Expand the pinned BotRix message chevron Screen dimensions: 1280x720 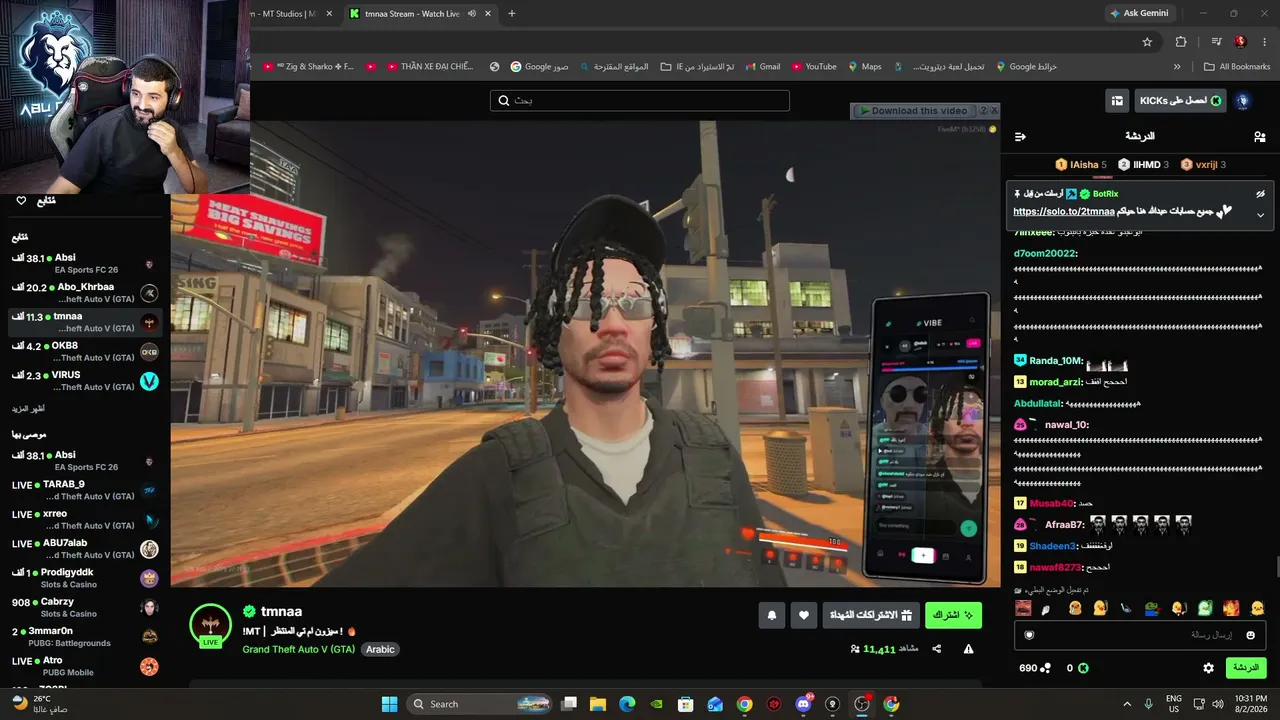click(x=1260, y=215)
